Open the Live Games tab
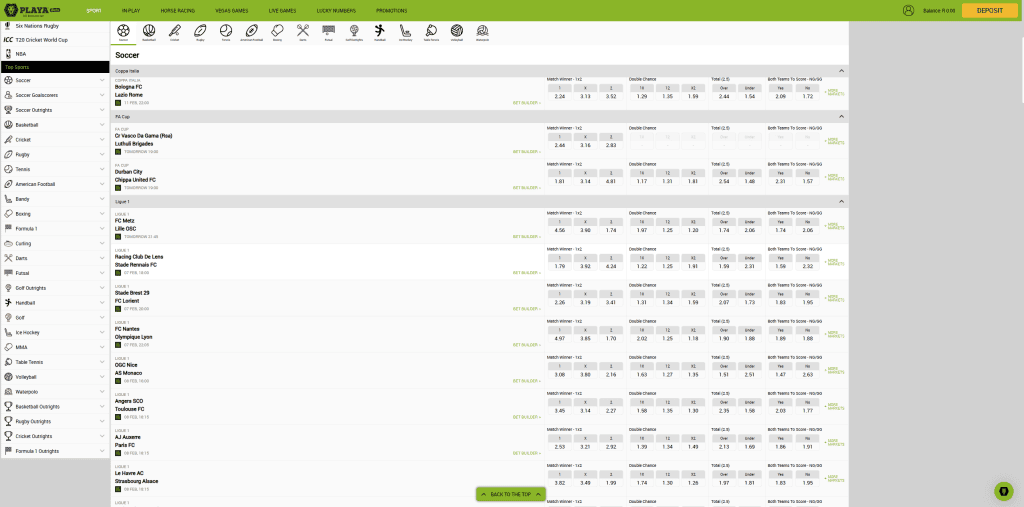1024x507 pixels. (x=282, y=10)
